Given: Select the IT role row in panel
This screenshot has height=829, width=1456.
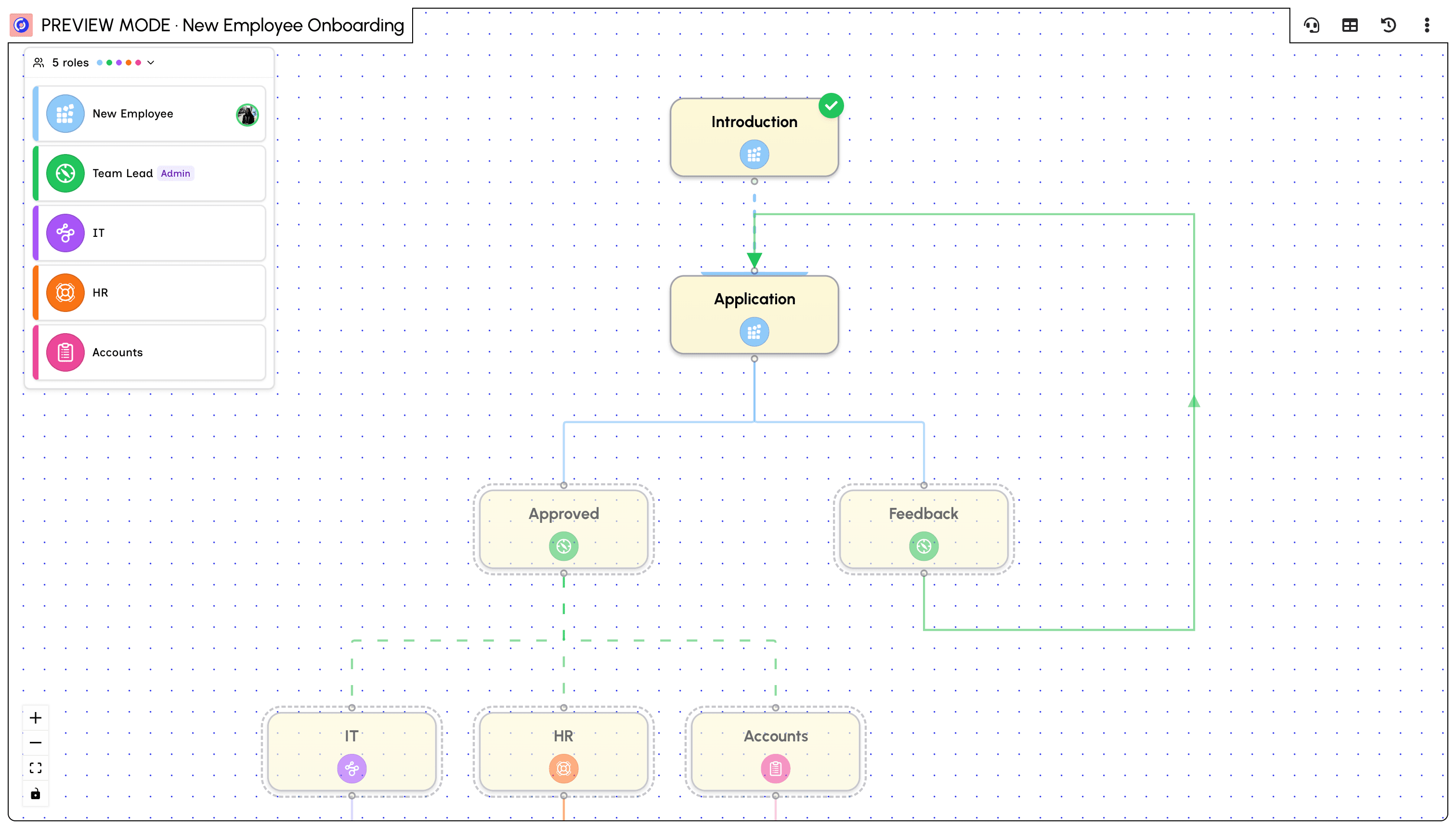Looking at the screenshot, I should click(x=149, y=233).
